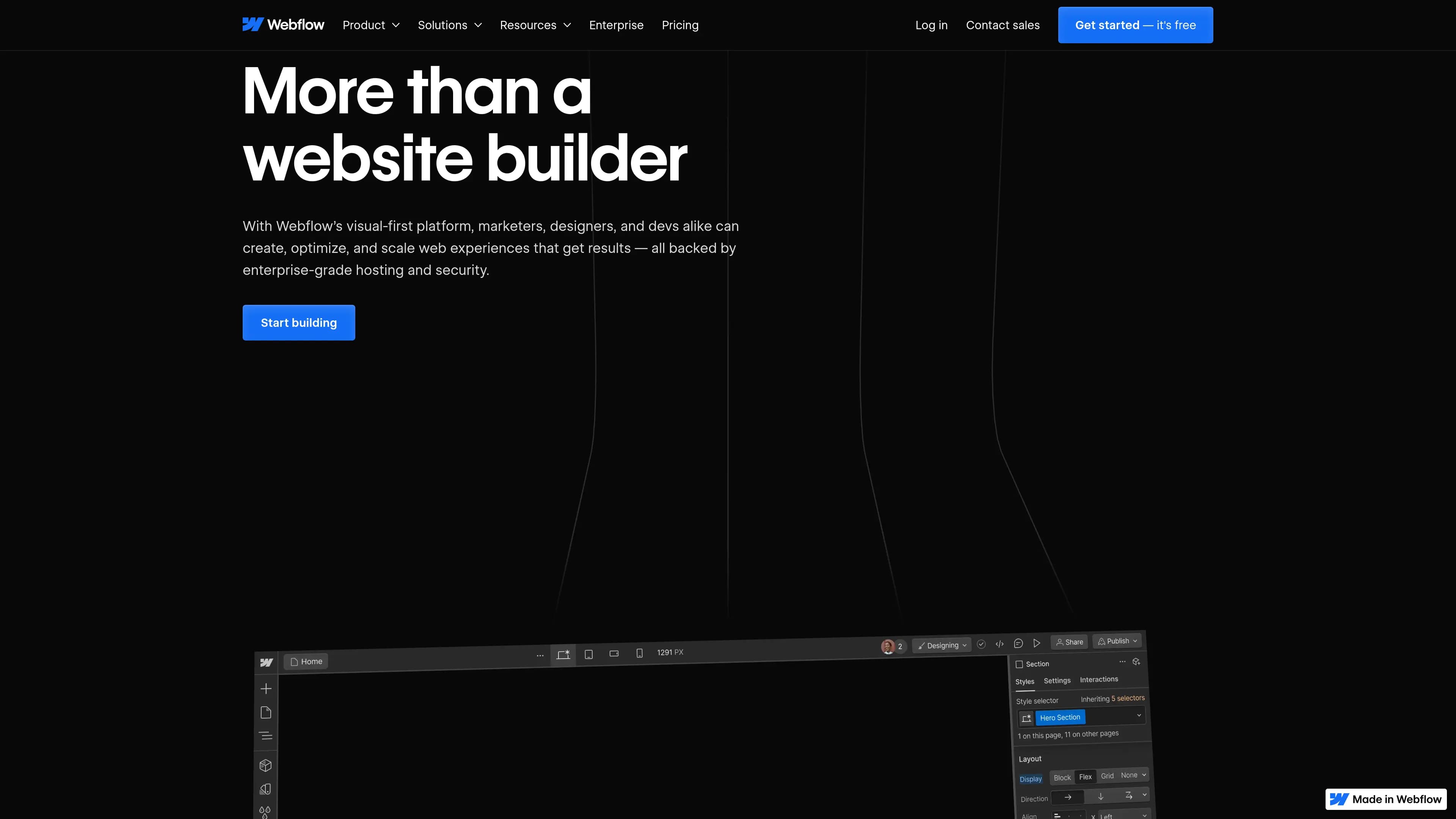Click the three-dots menu beside breakpoints
1456x819 pixels.
tap(540, 656)
